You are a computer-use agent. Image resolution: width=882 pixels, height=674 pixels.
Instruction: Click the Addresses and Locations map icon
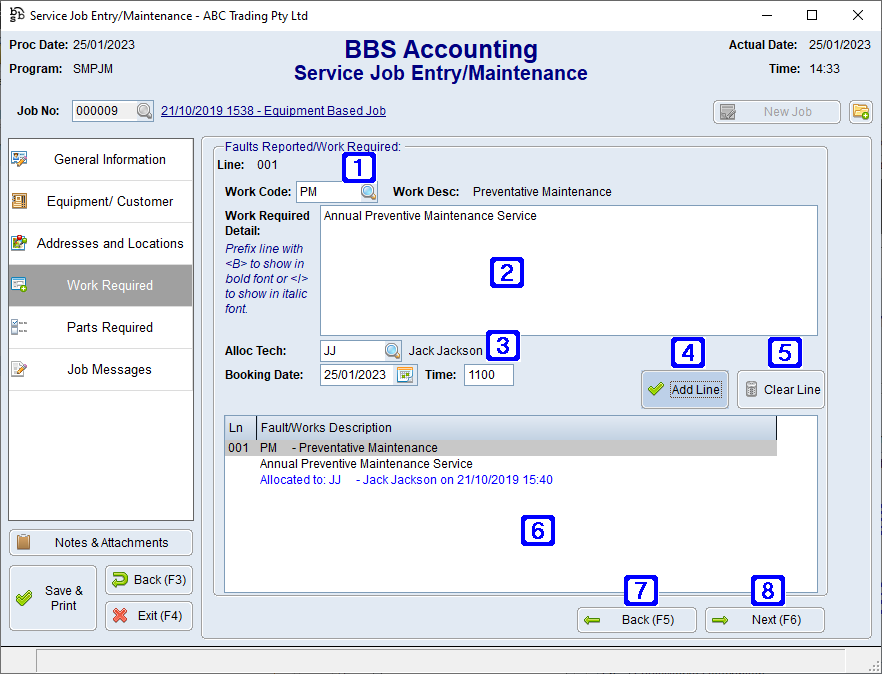coord(18,243)
